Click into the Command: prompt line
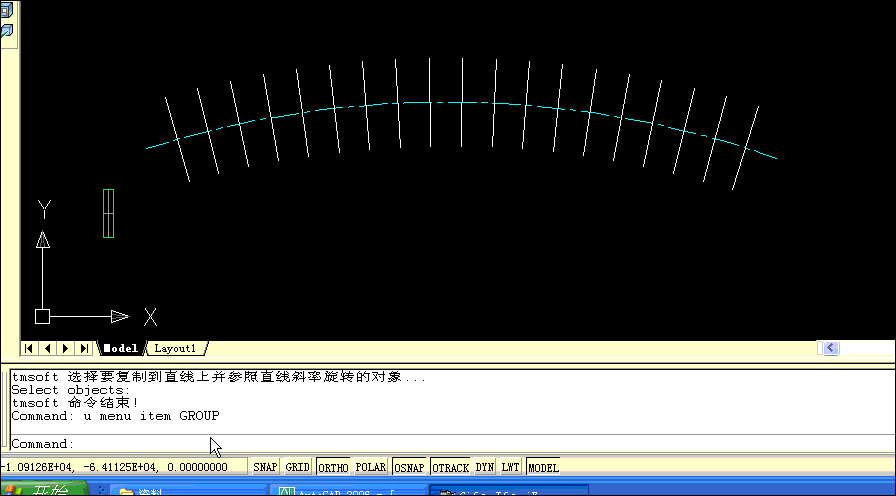 pyautogui.click(x=451, y=443)
